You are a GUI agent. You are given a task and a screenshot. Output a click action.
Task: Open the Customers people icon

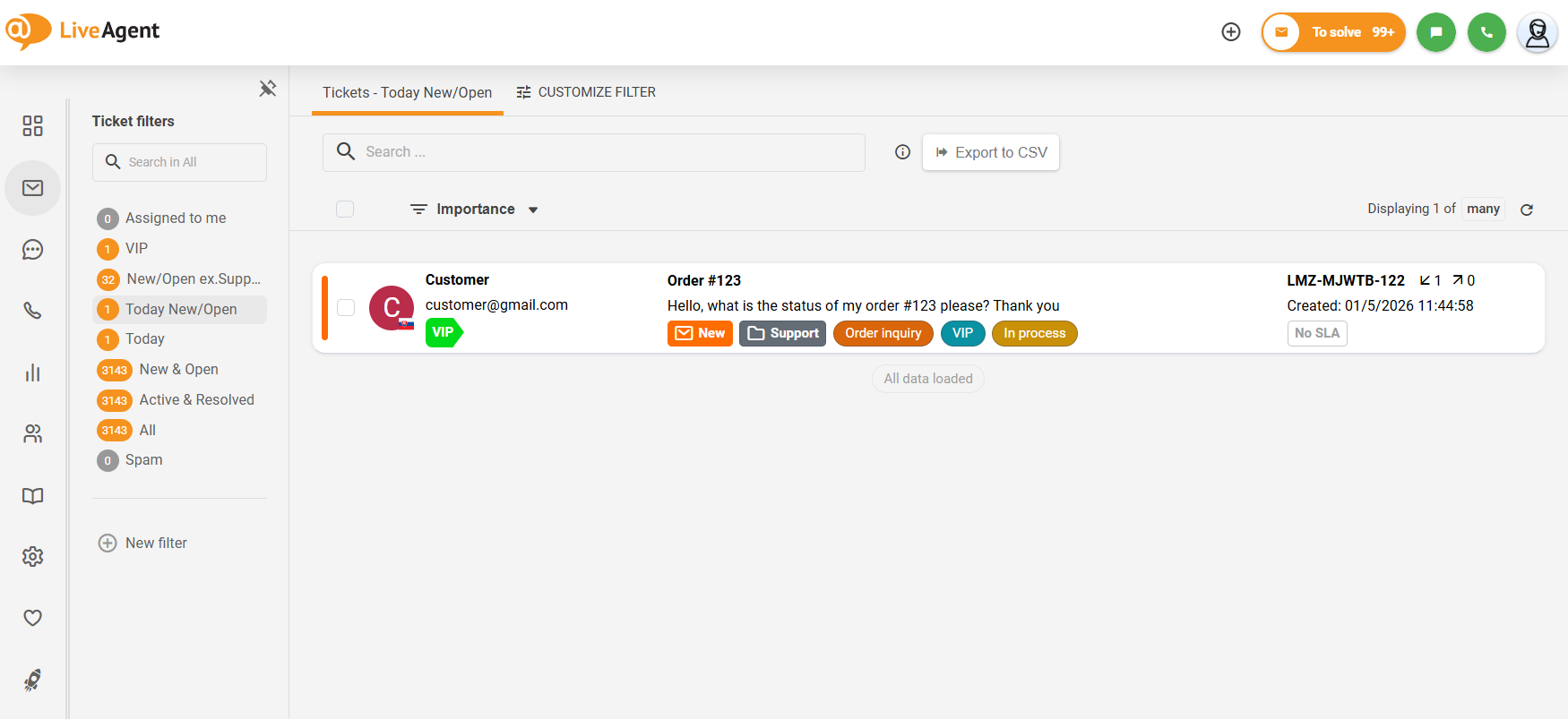tap(33, 434)
